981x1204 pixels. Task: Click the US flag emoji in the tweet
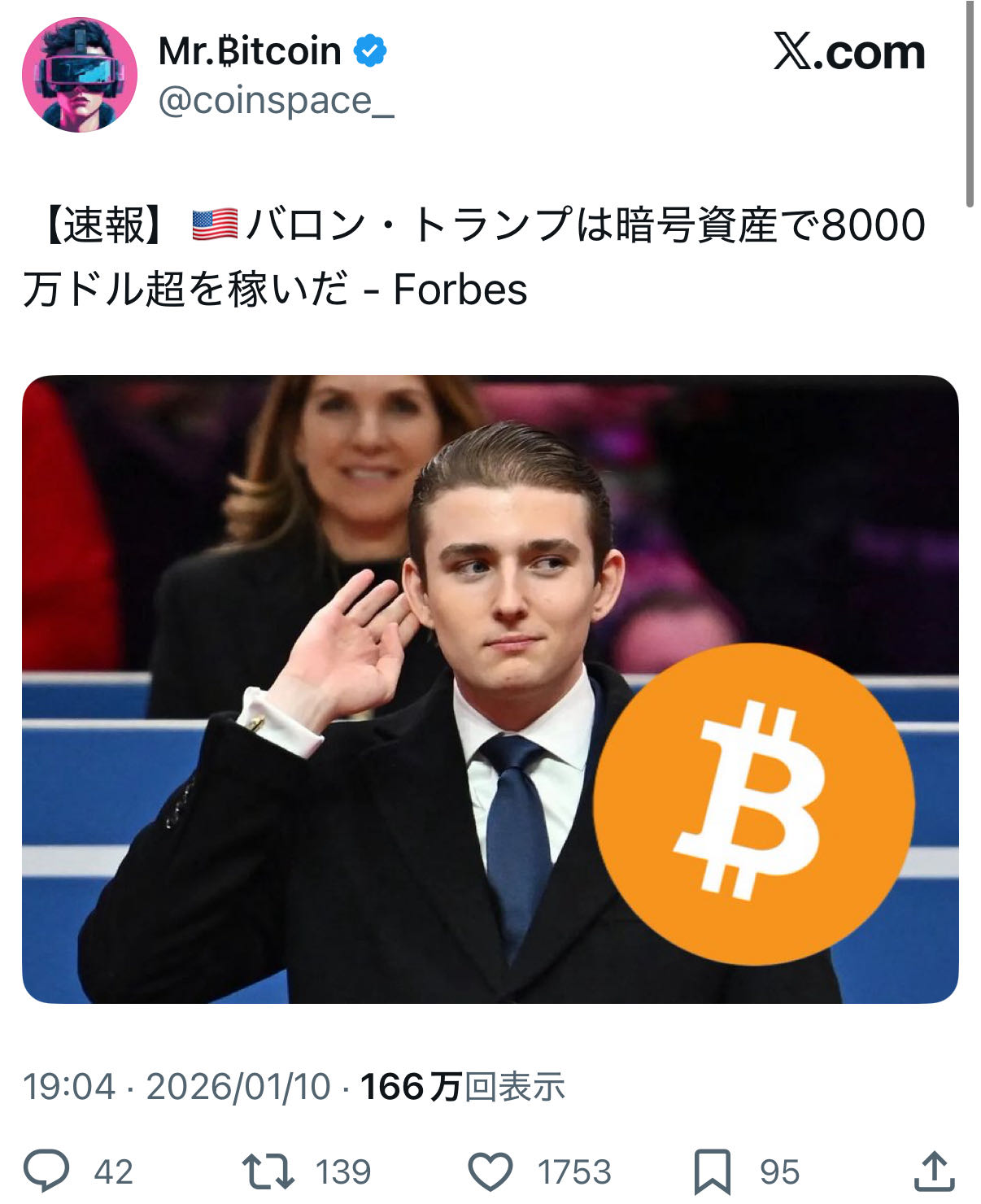pyautogui.click(x=215, y=225)
